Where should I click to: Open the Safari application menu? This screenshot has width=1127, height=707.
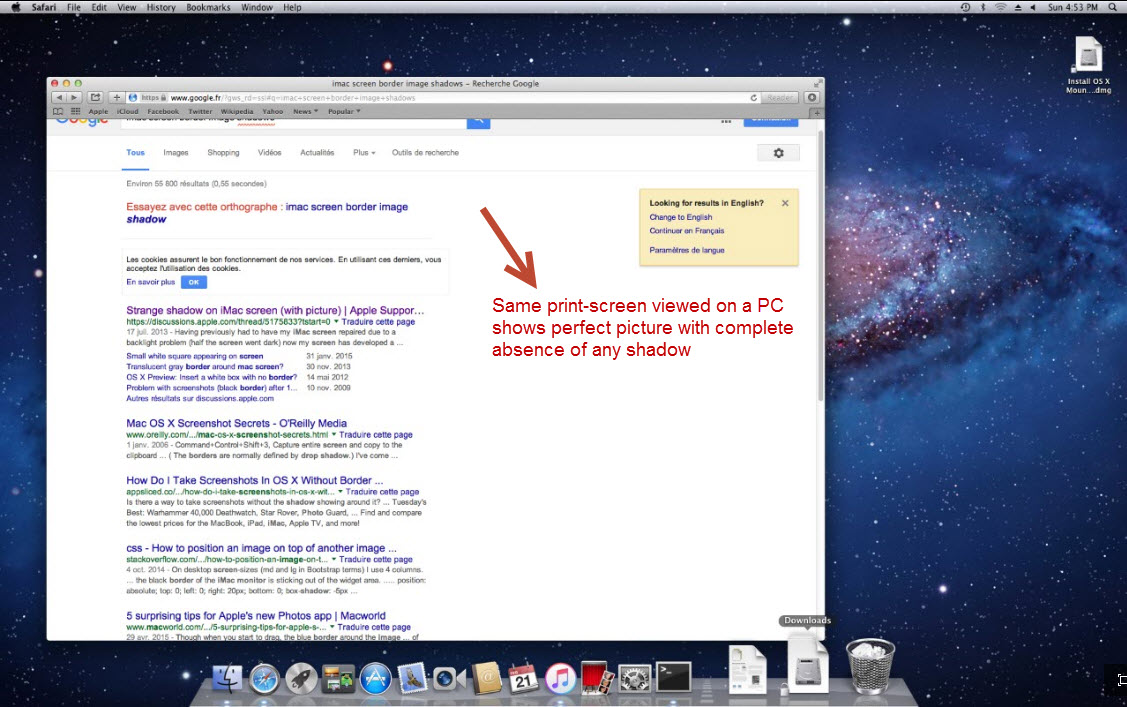(44, 7)
